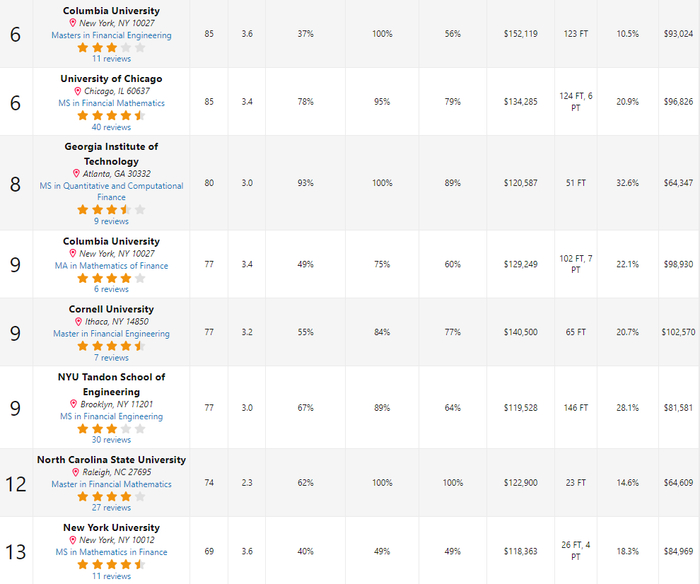Image resolution: width=700 pixels, height=584 pixels.
Task: Click the map pin next to Brooklyn, NY 11201
Action: coord(73,404)
